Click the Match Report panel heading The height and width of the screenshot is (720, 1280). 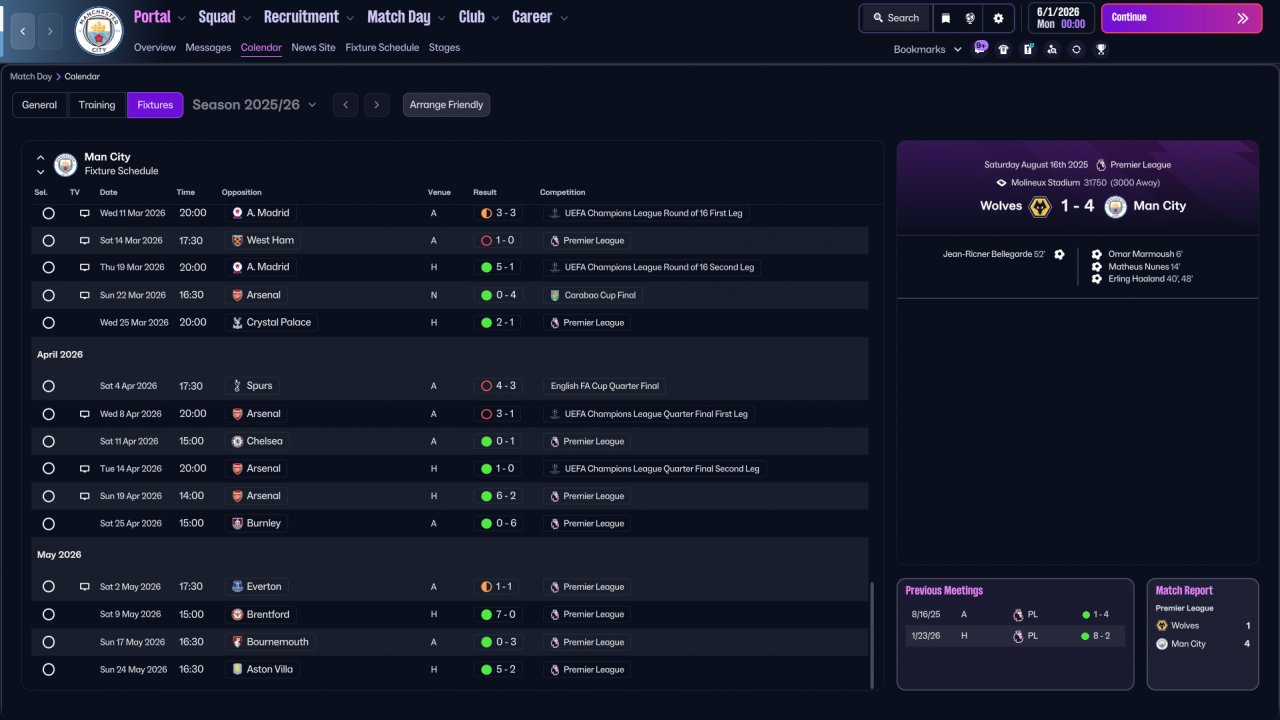[x=1184, y=591]
